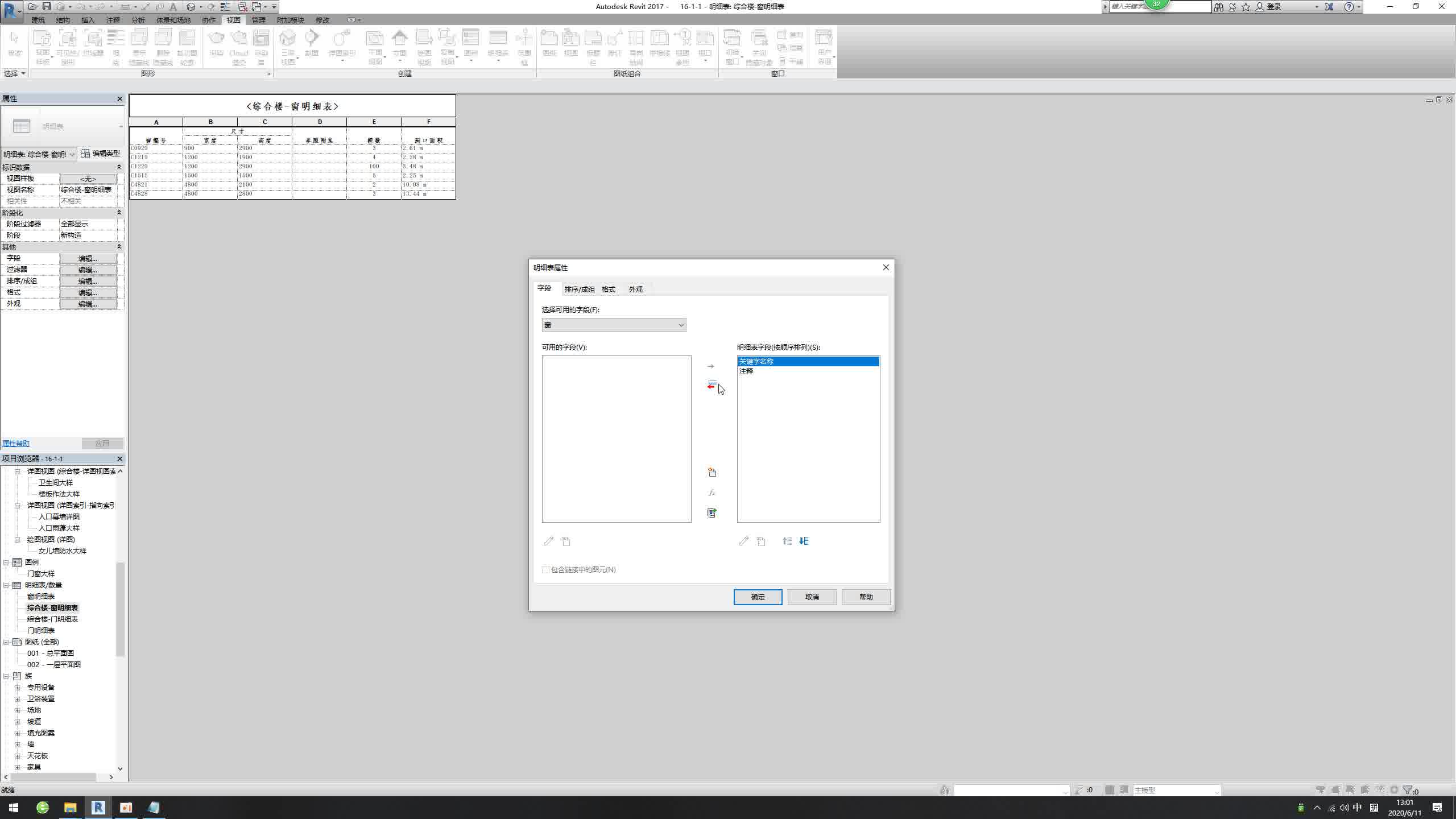Enable 包含链接中的图元 checkbox
The image size is (1456, 819).
coord(546,569)
